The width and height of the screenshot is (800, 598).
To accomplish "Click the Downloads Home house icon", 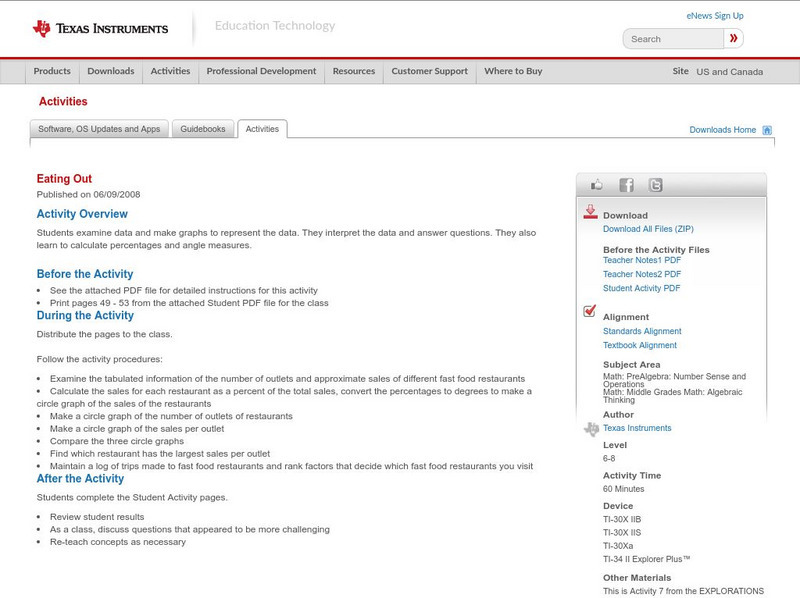I will (x=767, y=130).
